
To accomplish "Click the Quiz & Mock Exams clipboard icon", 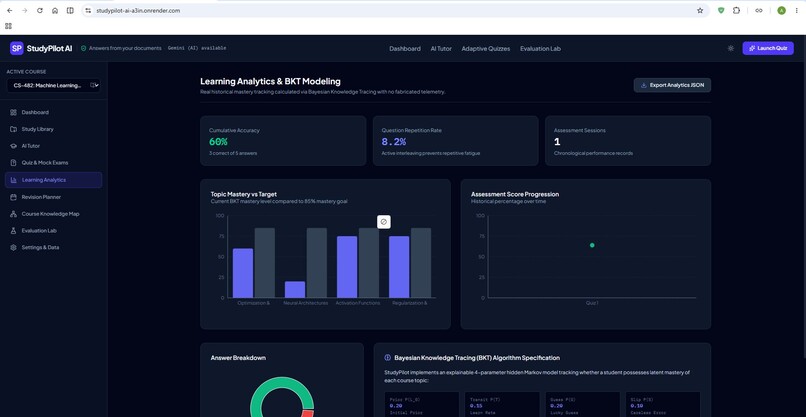I will point(13,163).
